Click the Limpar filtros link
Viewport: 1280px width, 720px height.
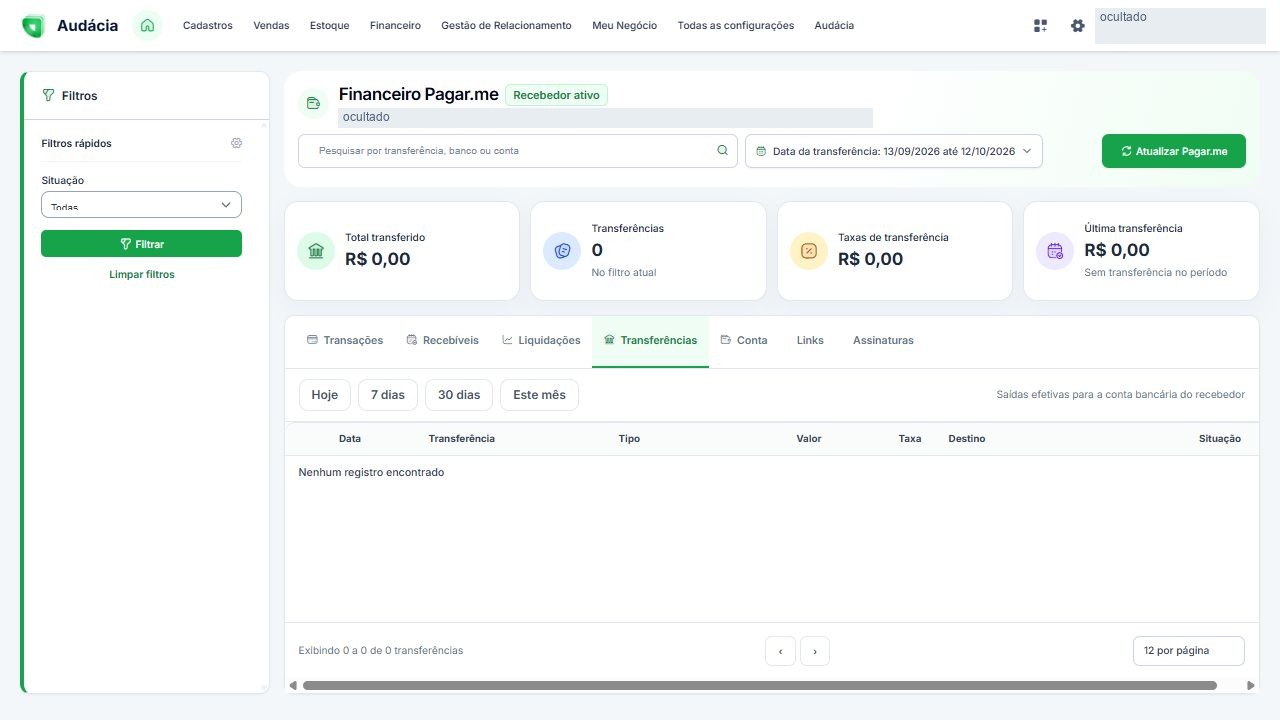click(x=142, y=274)
